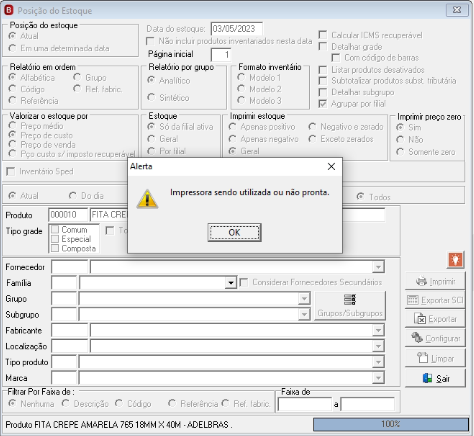This screenshot has height=436, width=474.
Task: Expand the Tipo produto dropdown
Action: (378, 362)
